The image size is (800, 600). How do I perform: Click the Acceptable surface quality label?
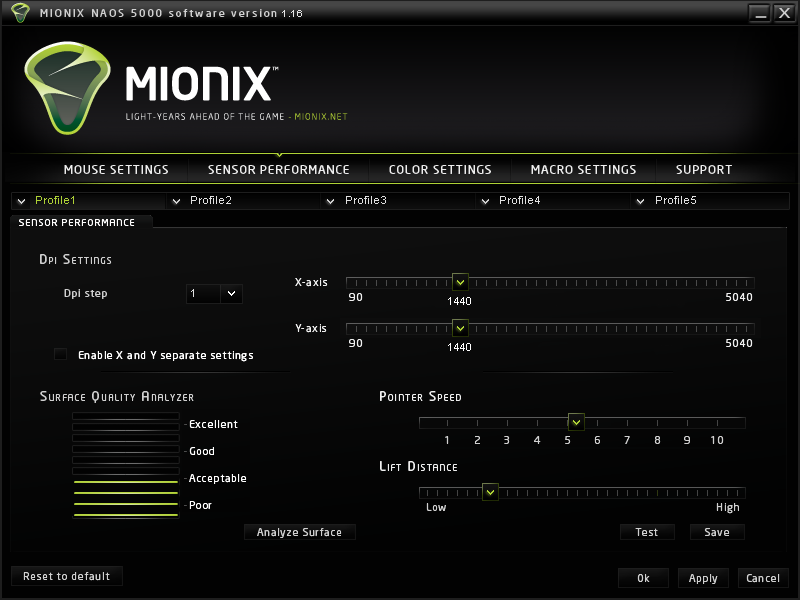pyautogui.click(x=218, y=478)
